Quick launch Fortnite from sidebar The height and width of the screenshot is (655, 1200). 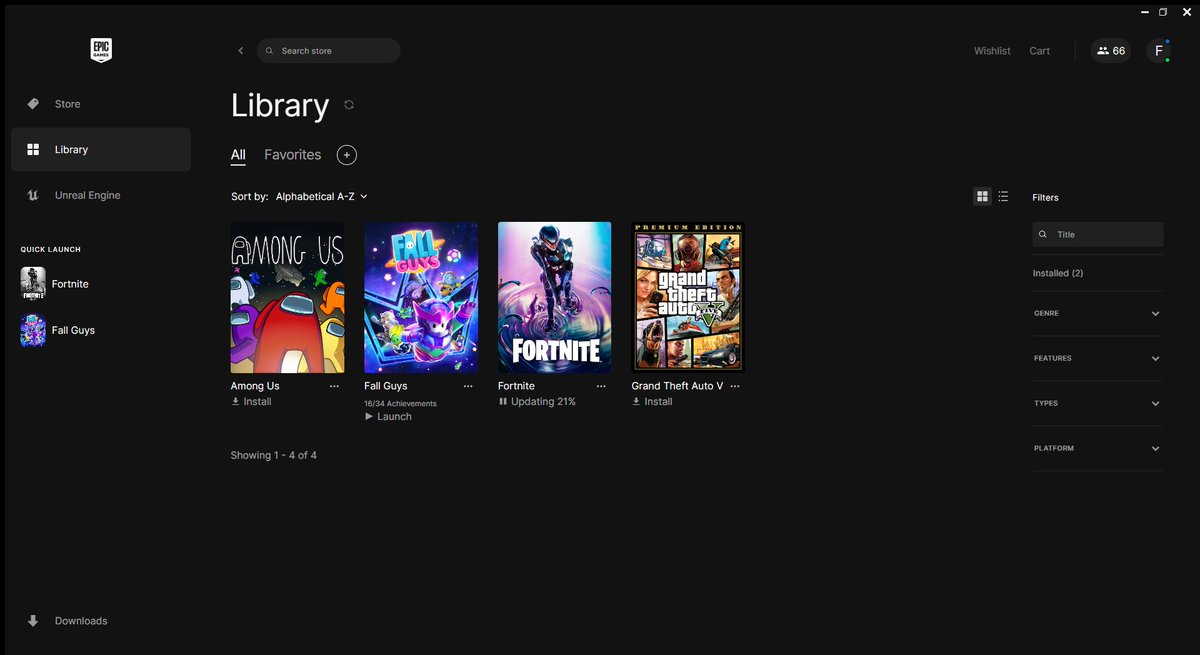coord(55,284)
